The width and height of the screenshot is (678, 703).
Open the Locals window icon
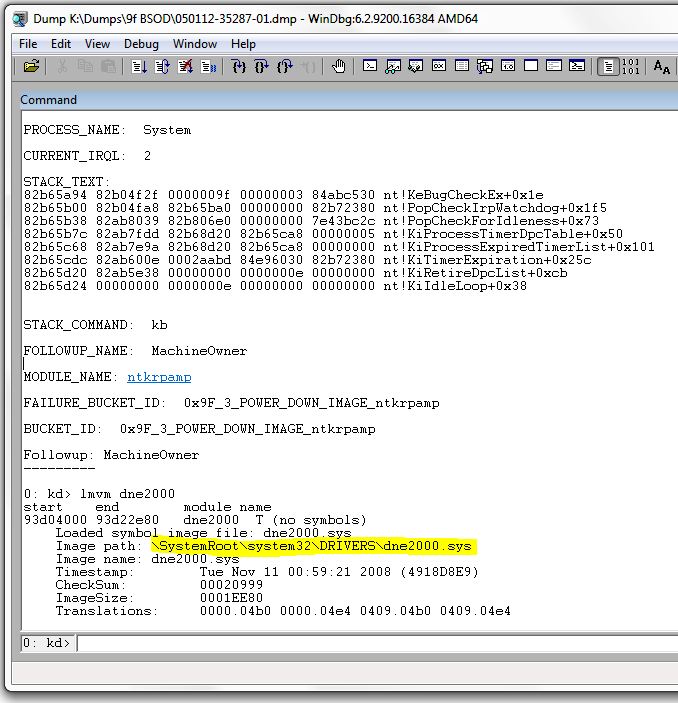416,66
